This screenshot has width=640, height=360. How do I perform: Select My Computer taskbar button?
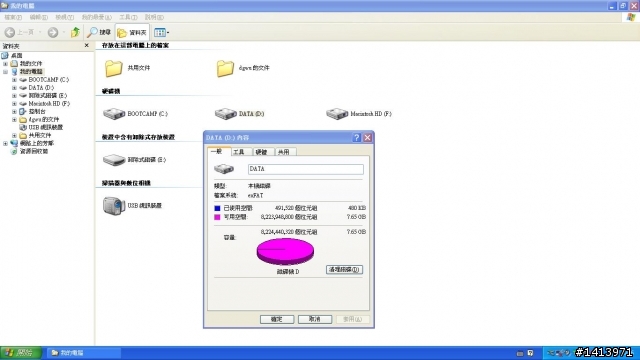(x=84, y=353)
